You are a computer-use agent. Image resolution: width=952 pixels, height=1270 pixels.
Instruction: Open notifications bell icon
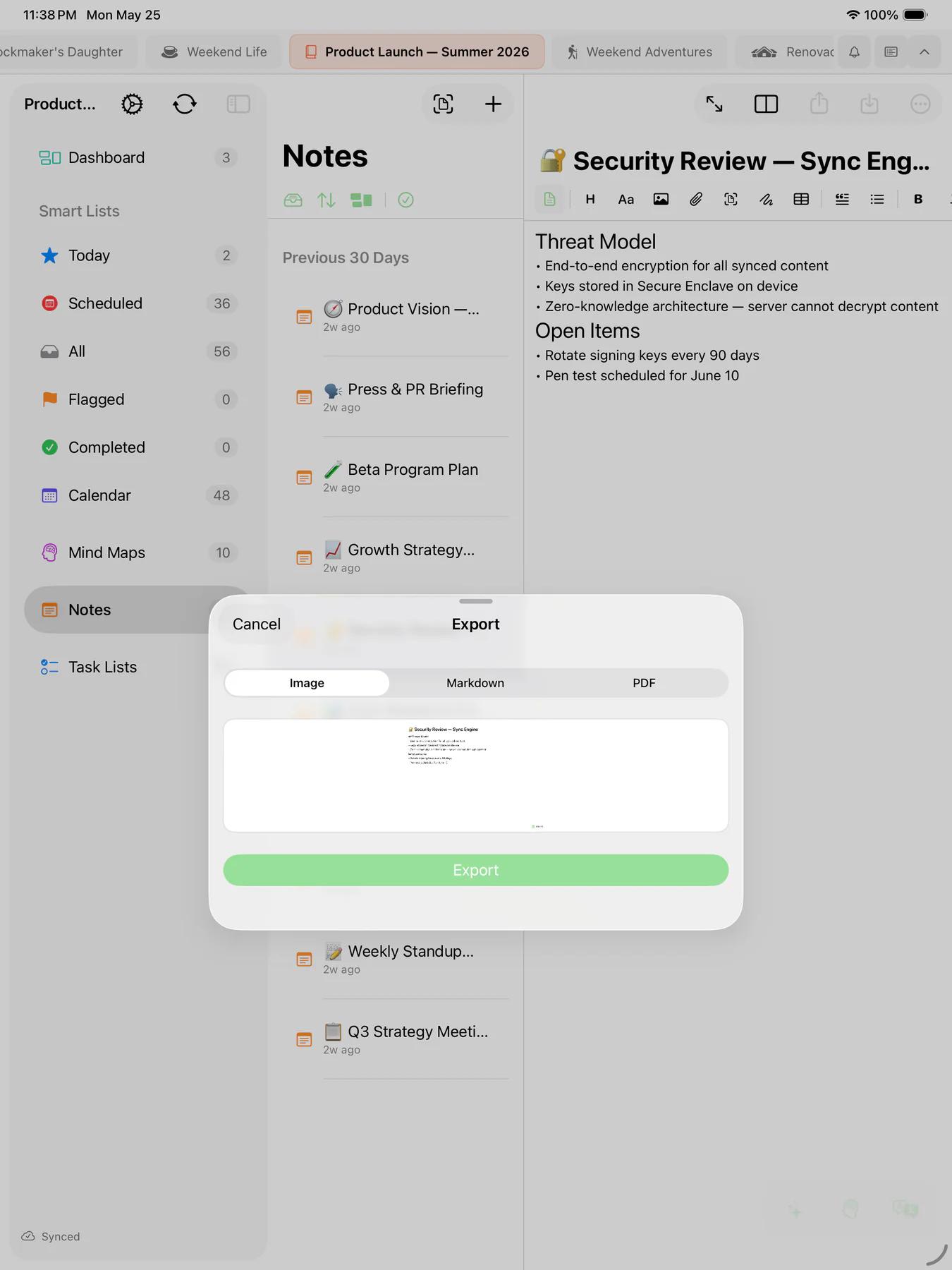[854, 52]
